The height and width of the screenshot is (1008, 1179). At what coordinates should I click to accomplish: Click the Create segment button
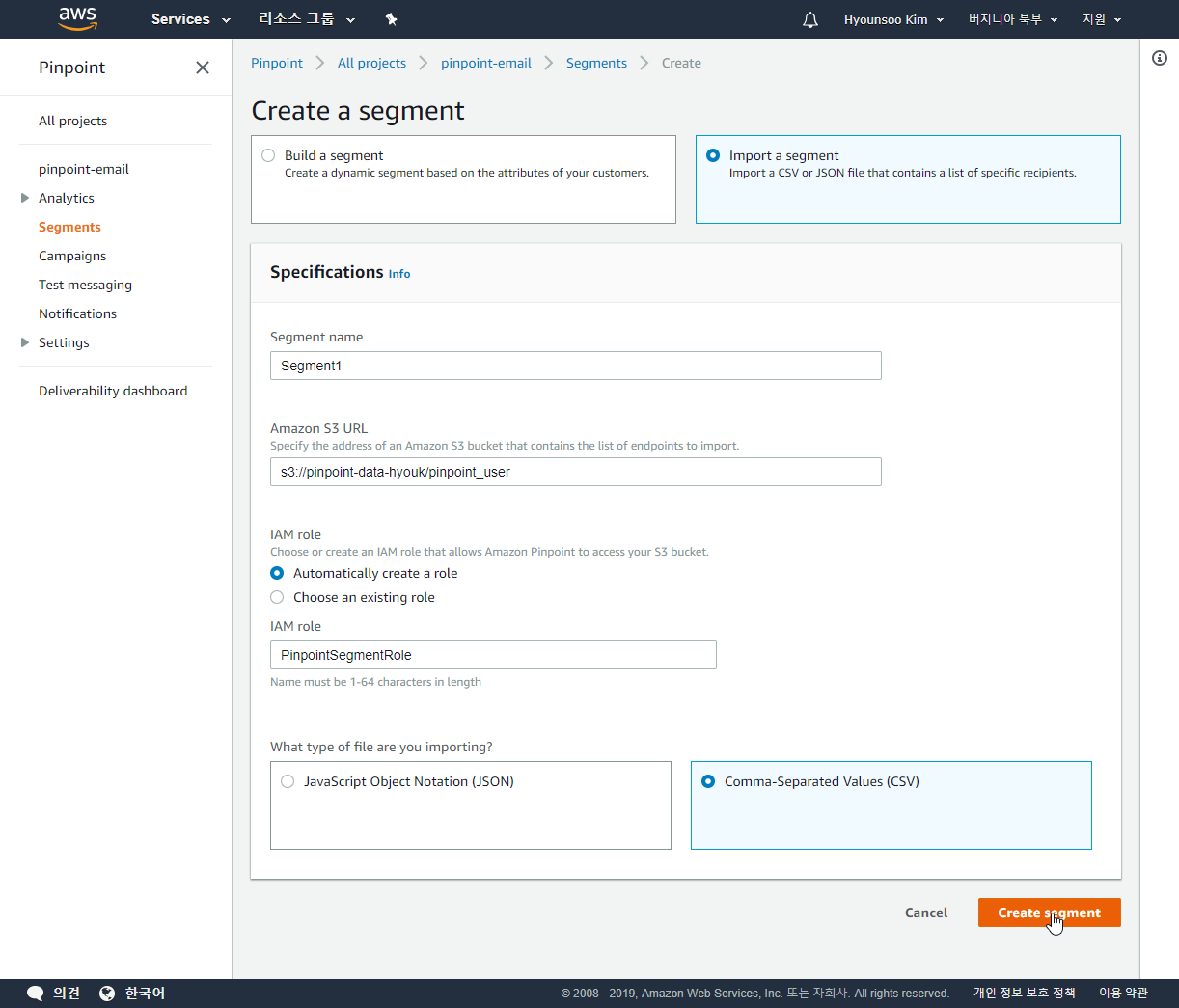[1050, 913]
